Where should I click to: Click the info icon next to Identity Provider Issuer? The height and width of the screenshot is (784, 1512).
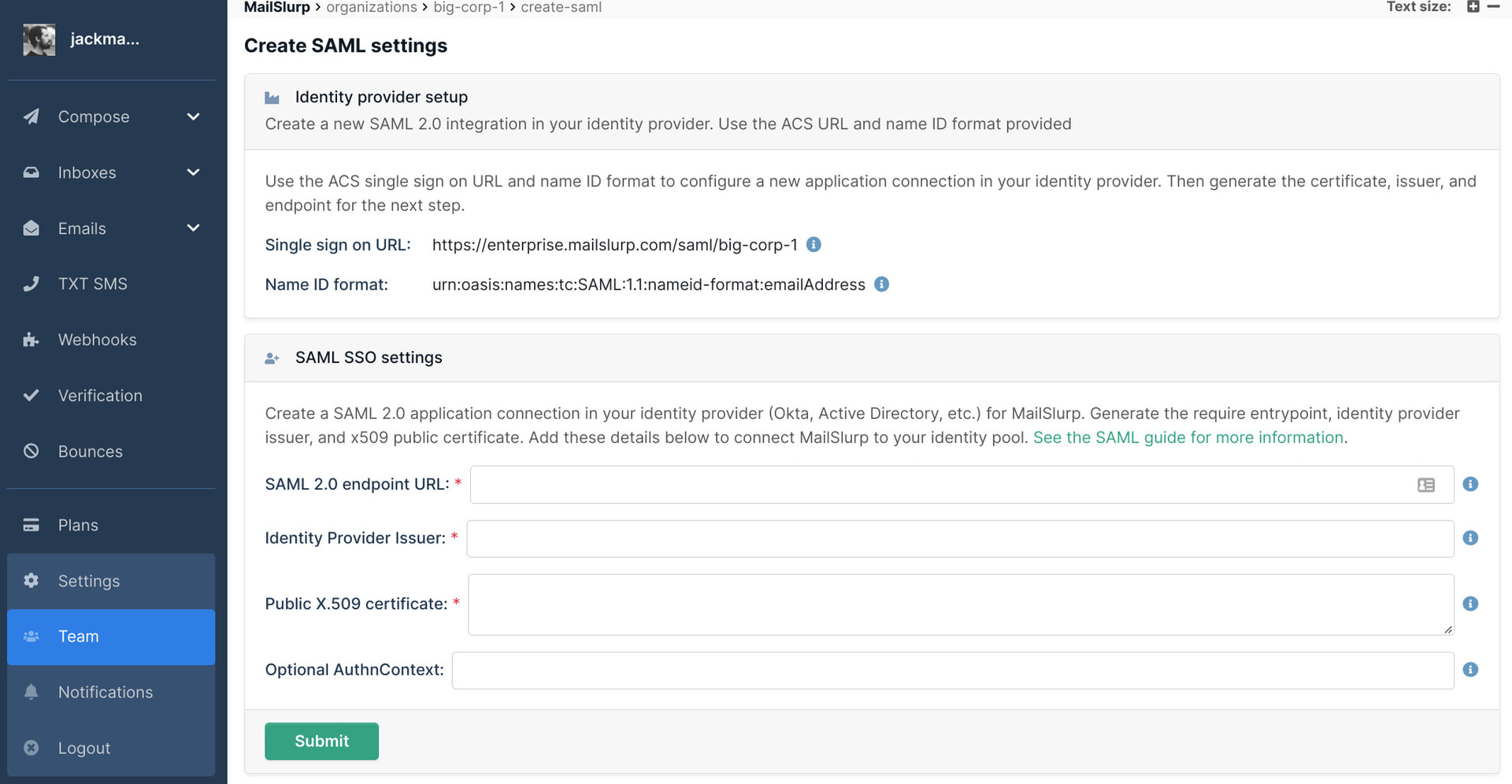point(1470,538)
